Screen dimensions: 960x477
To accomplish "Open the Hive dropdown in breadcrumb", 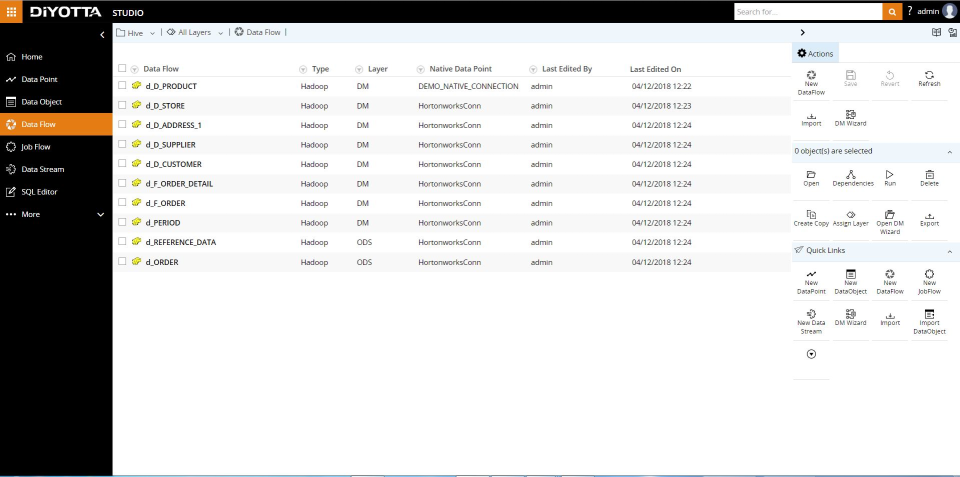I will point(136,32).
